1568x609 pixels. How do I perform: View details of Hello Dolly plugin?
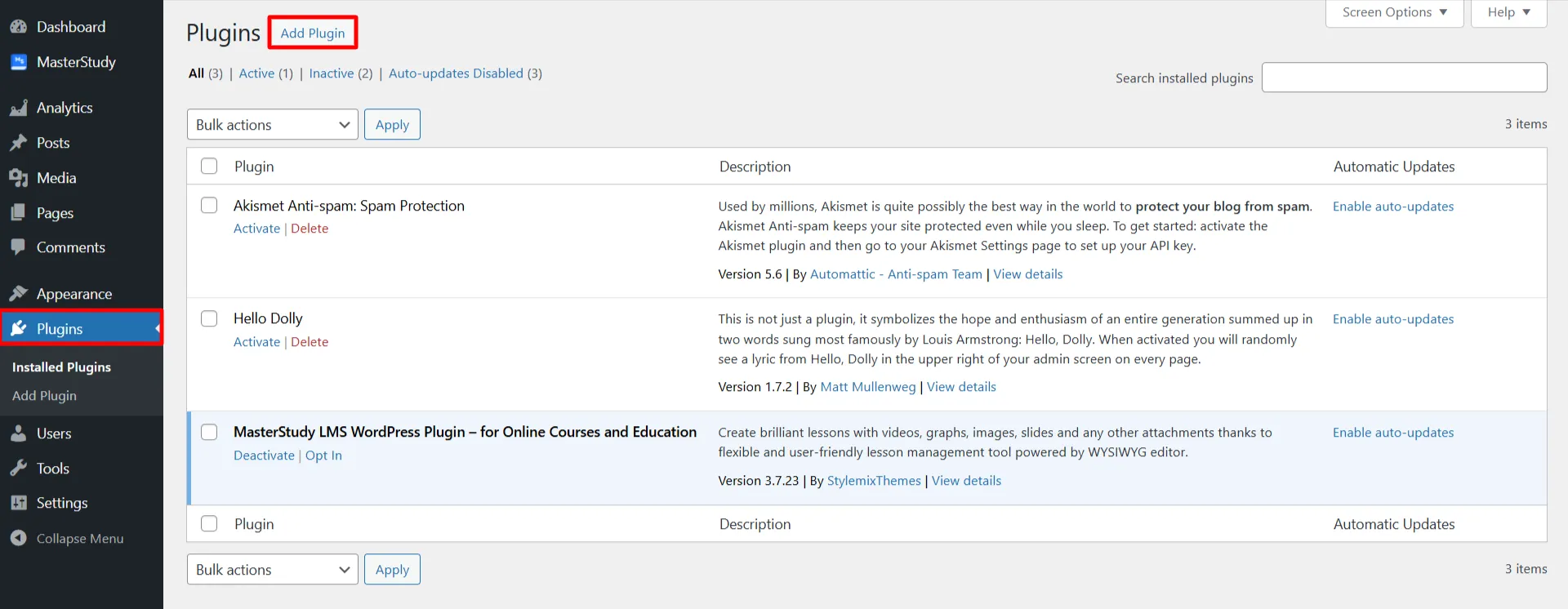click(961, 387)
